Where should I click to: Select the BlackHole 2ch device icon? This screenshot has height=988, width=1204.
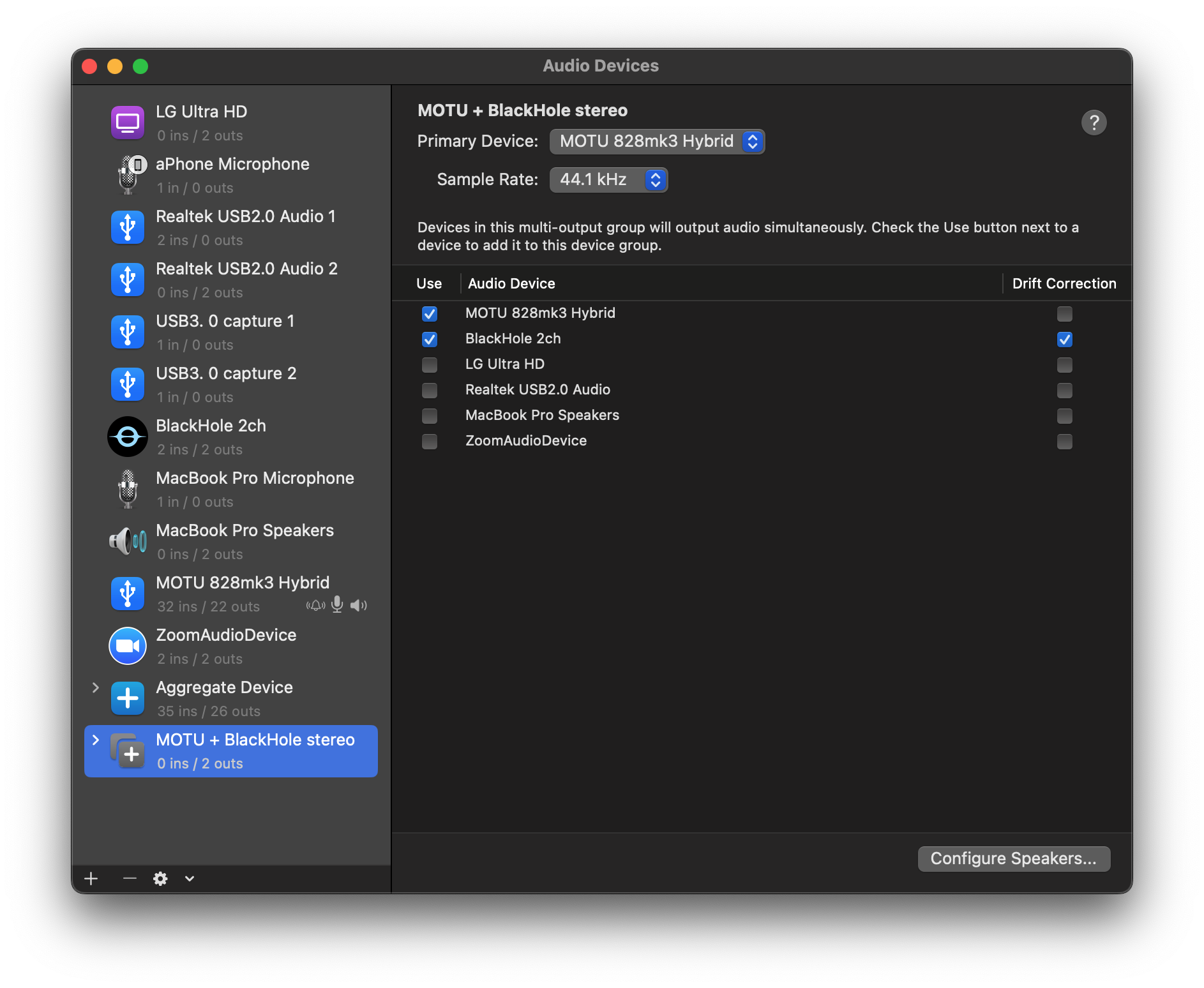tap(128, 437)
